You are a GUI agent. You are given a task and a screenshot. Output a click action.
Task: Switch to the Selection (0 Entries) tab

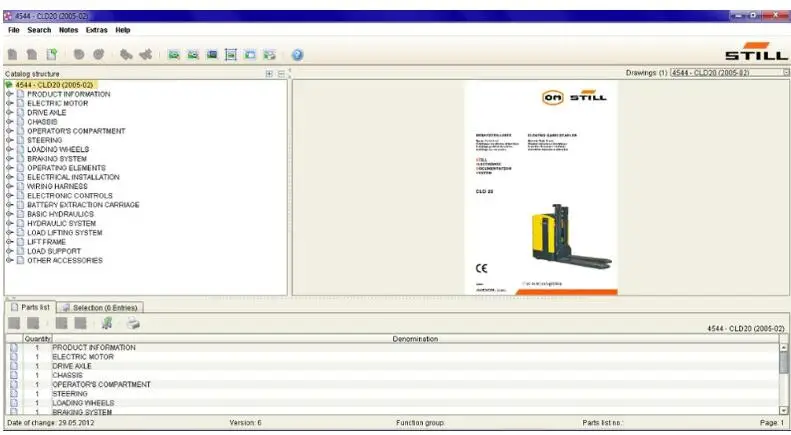coord(100,307)
